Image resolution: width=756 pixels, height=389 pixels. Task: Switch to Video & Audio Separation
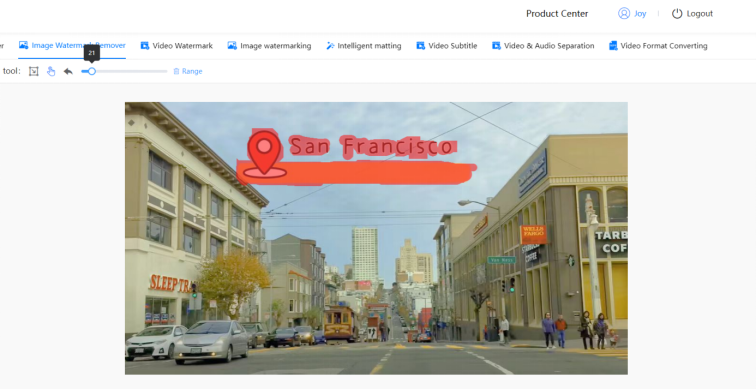pyautogui.click(x=543, y=46)
